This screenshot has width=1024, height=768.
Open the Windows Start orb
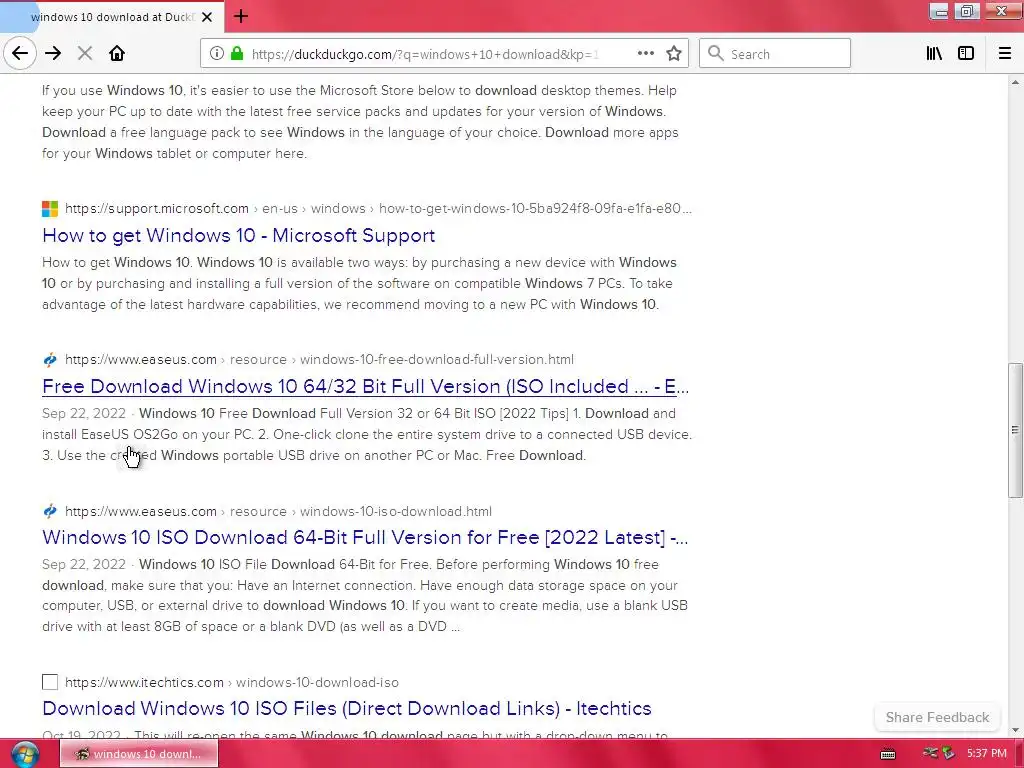tap(24, 754)
